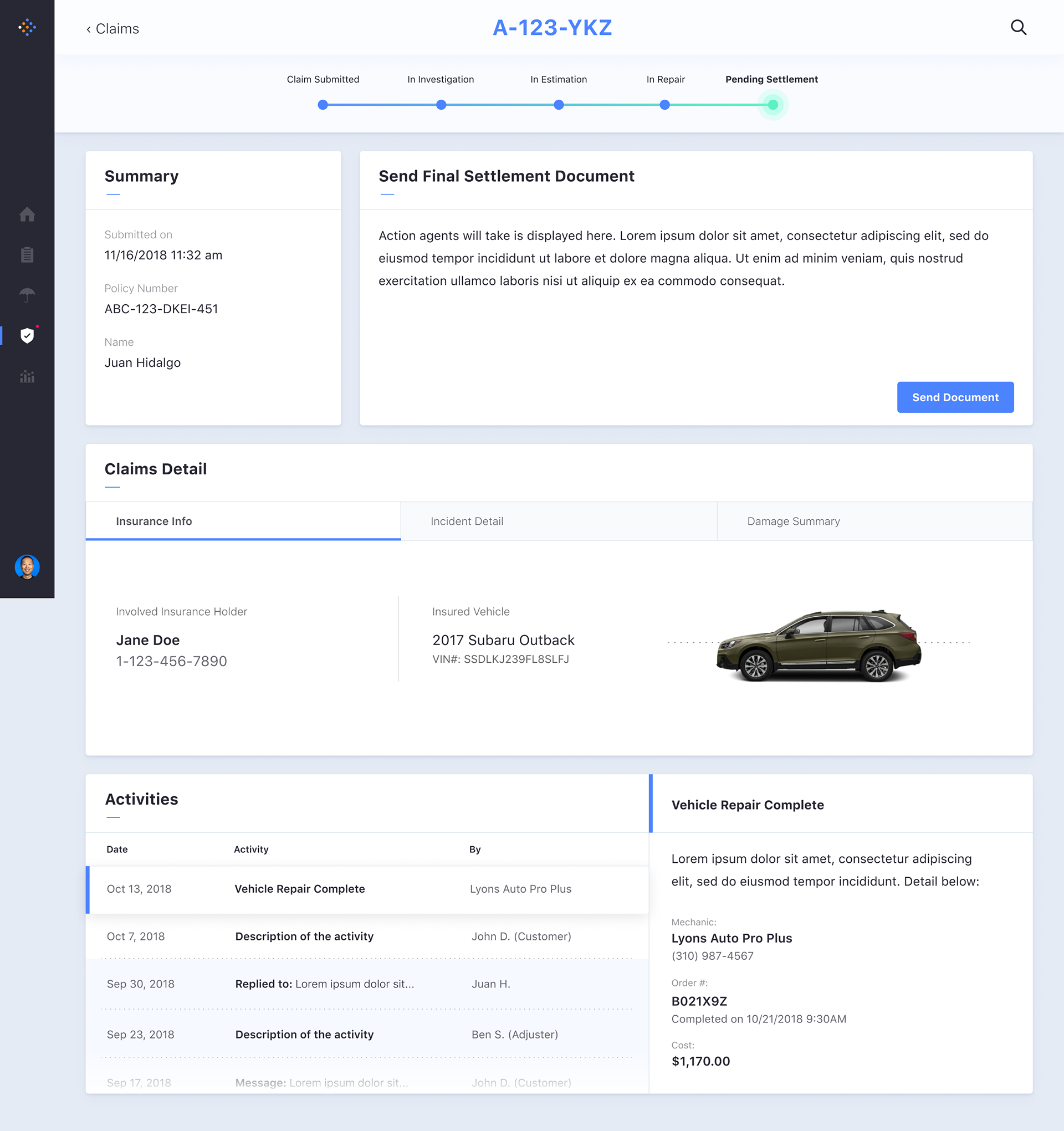The height and width of the screenshot is (1131, 1064).
Task: Switch to the Incident Detail tab
Action: (467, 521)
